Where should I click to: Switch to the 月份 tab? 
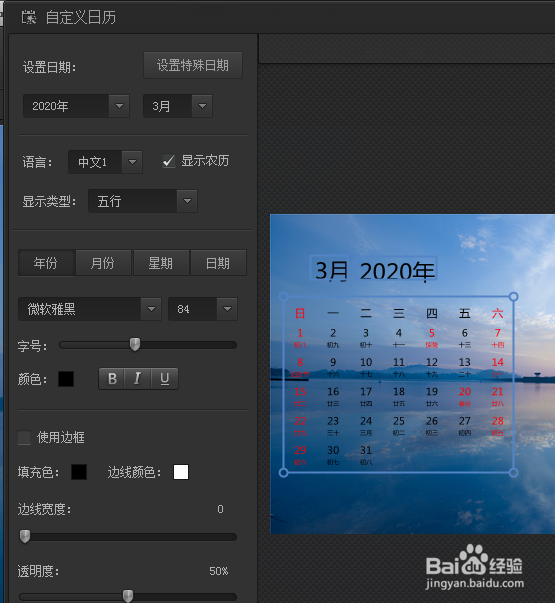(x=103, y=263)
